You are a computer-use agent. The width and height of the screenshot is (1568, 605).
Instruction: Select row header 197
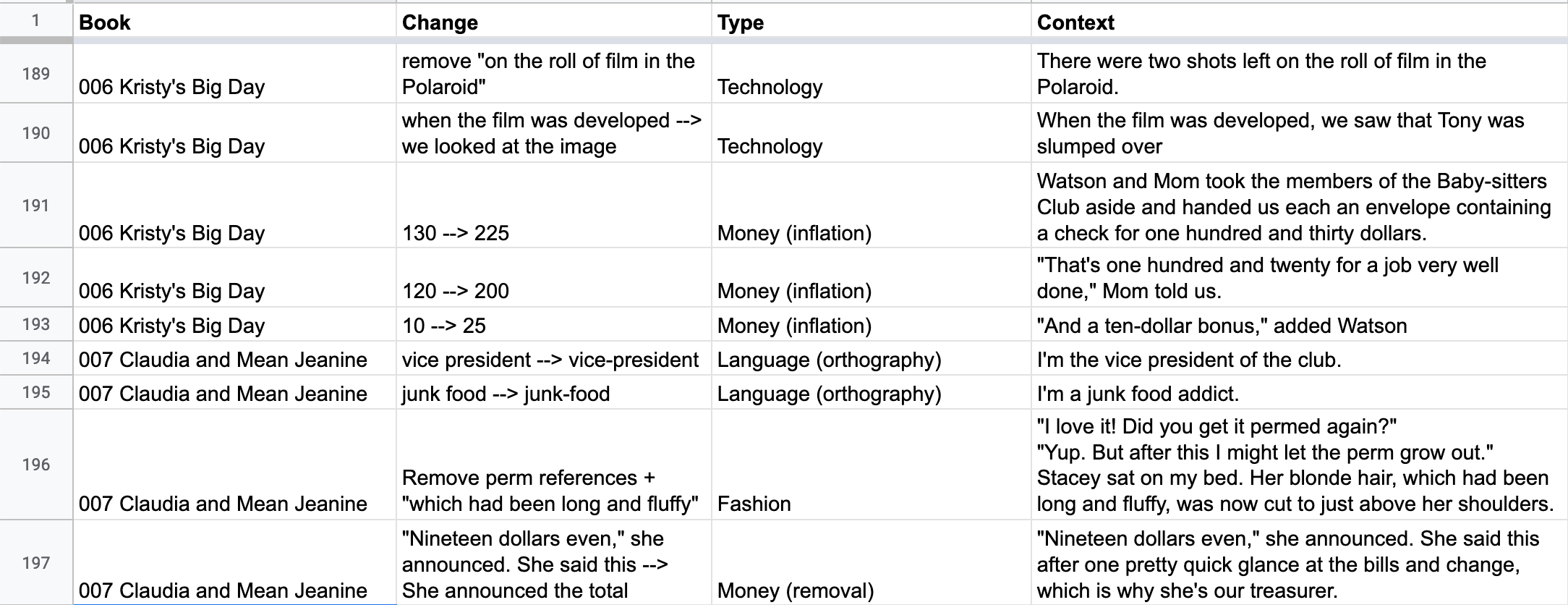coord(35,563)
